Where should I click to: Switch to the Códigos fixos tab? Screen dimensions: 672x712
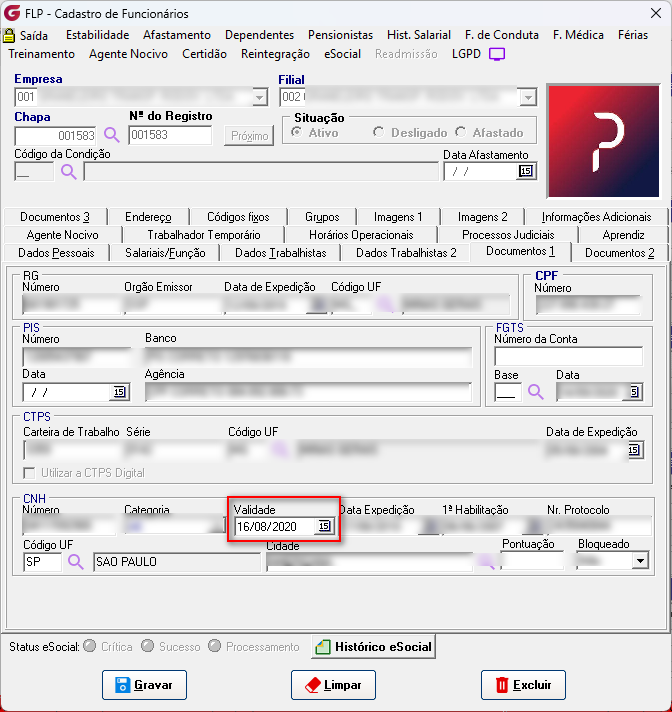click(238, 217)
